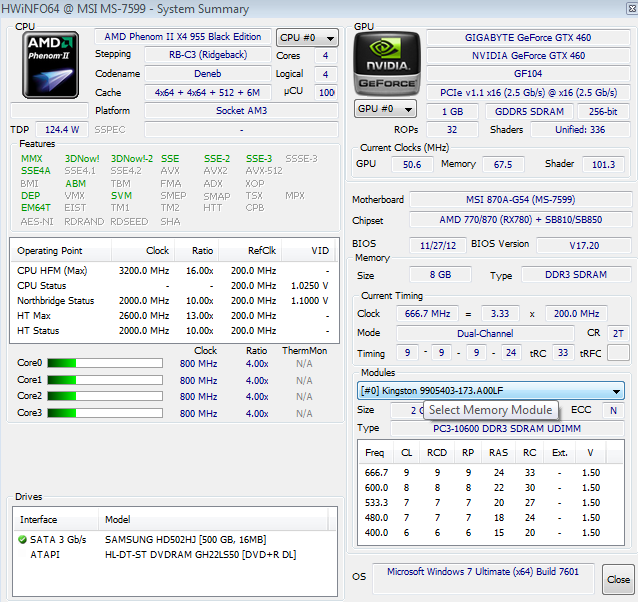641x602 pixels.
Task: Click the DDR3 SDRAM memory type field
Action: click(576, 275)
